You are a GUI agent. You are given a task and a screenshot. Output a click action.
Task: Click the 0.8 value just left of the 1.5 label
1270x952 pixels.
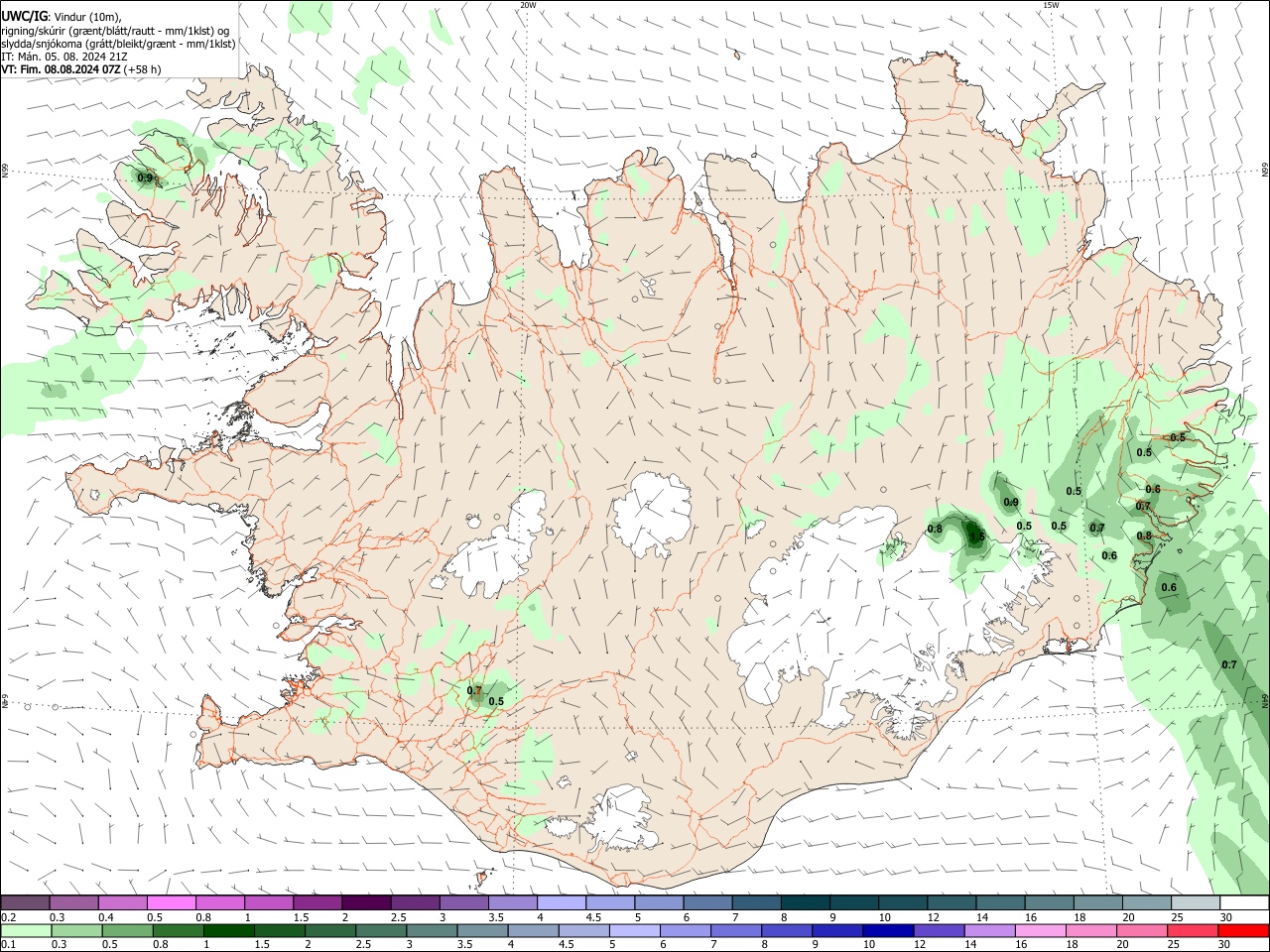935,529
